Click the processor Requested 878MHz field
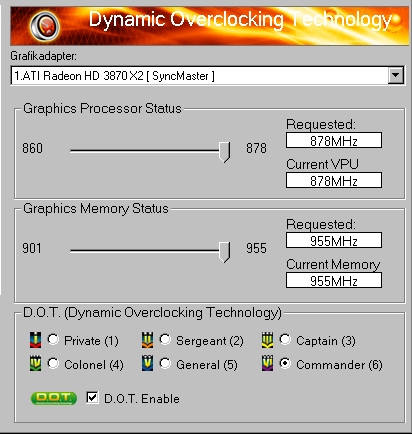Image resolution: width=412 pixels, height=434 pixels. 334,140
